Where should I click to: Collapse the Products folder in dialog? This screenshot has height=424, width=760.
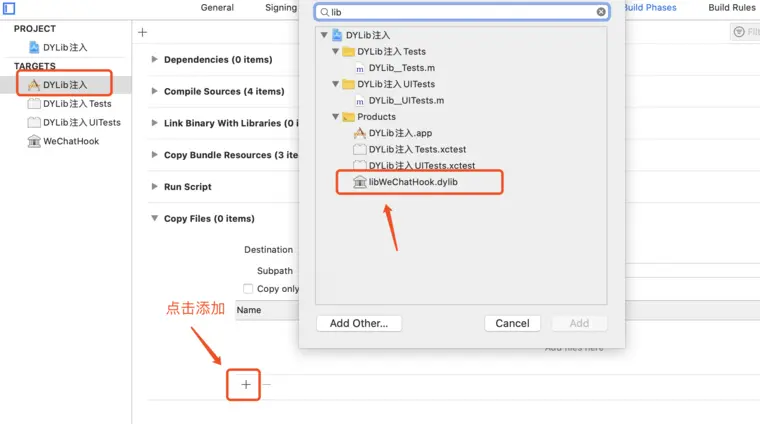coord(335,116)
